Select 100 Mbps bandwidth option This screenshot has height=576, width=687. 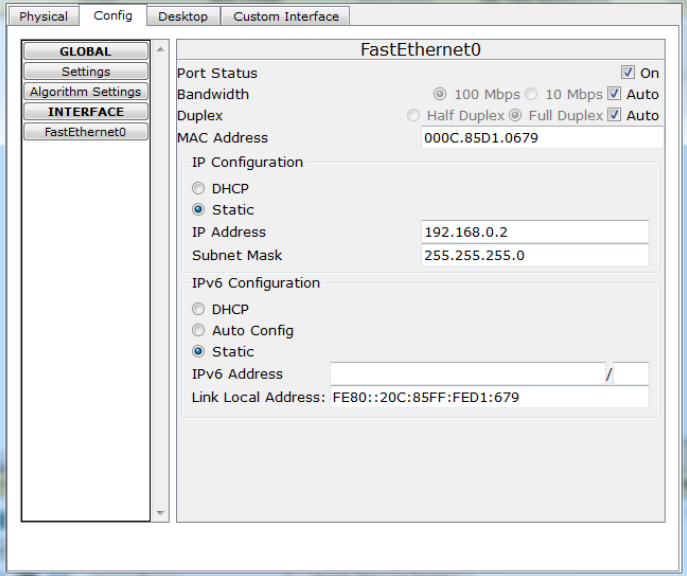[439, 94]
